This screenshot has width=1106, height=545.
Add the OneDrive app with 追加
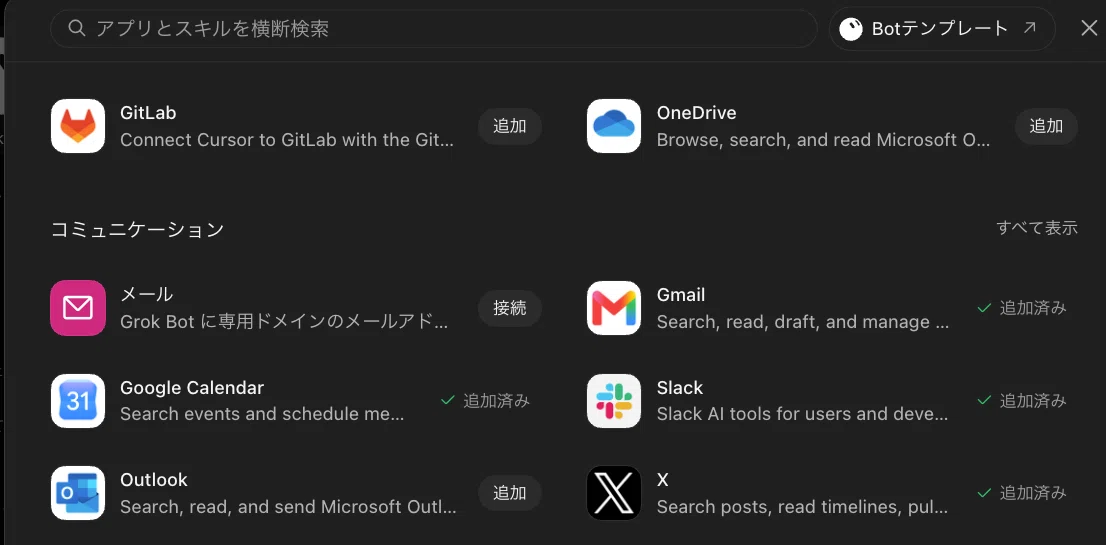(1046, 126)
